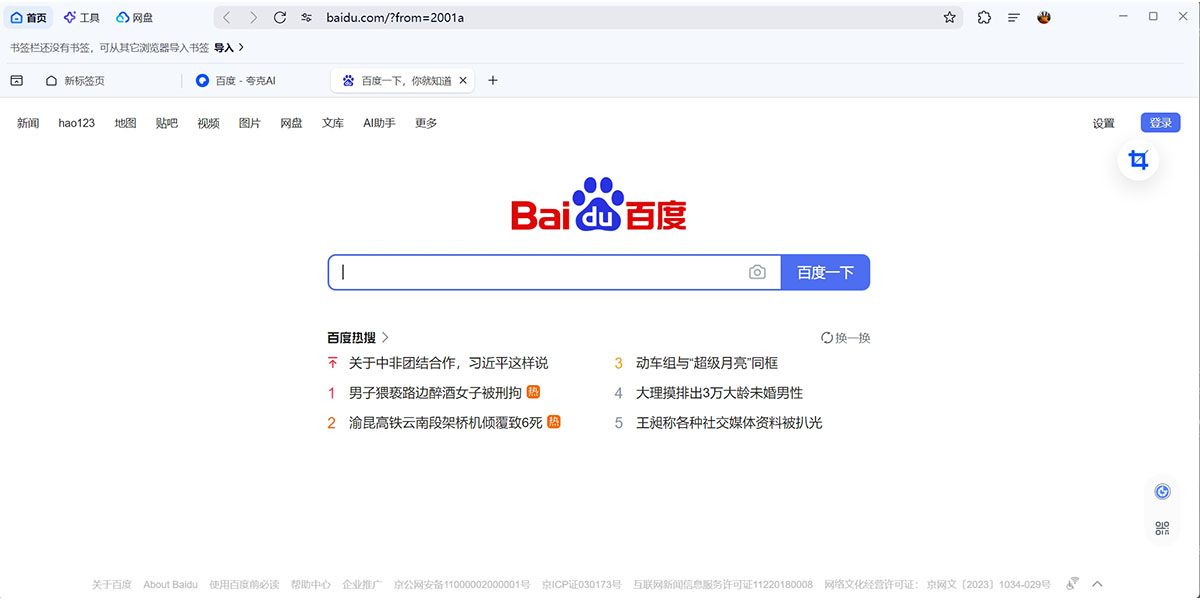Open the 京ICP证030173号 footer link

click(581, 584)
